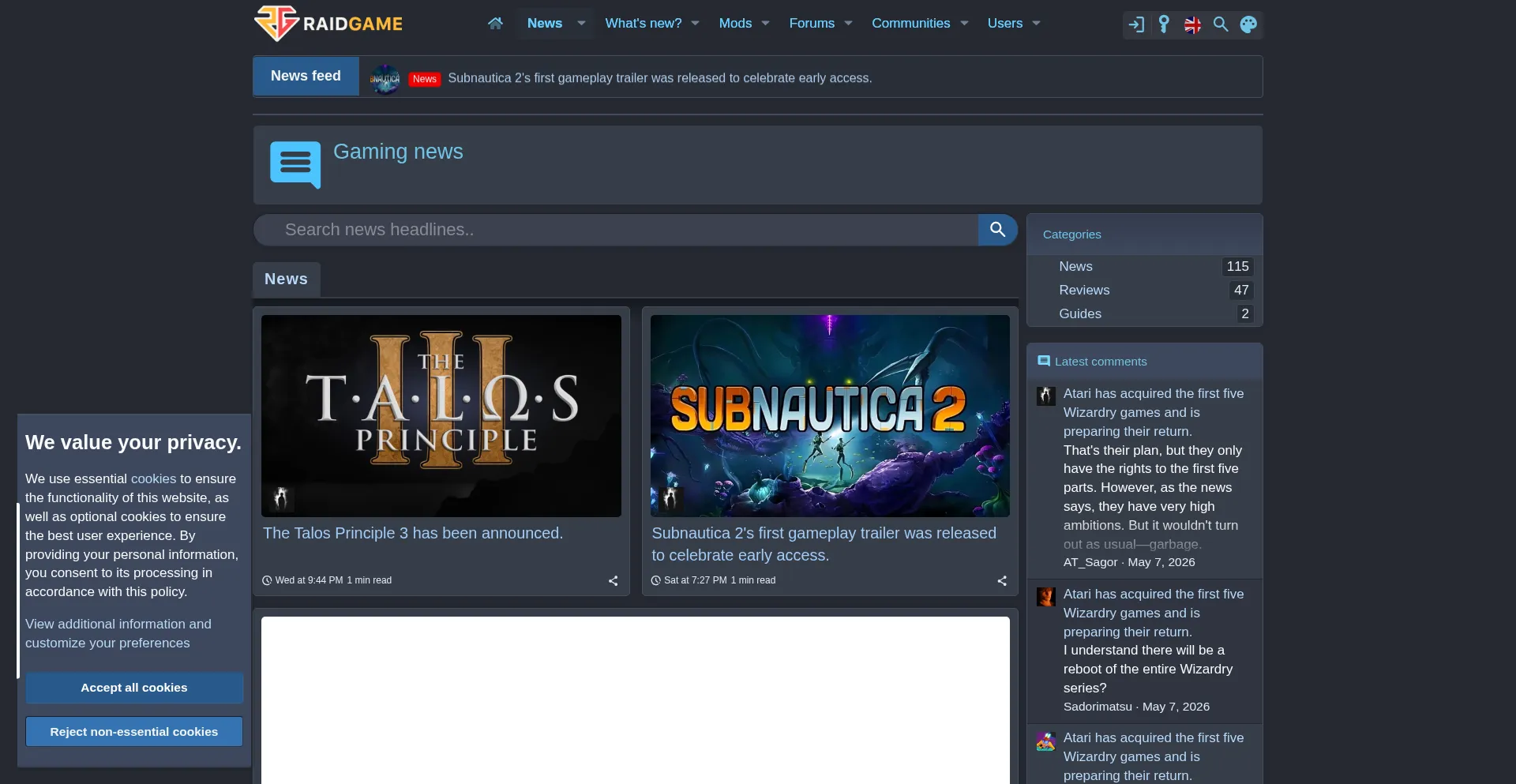Screen dimensions: 1516x784
Task: Open AT_Sagor's avatar in latest comments
Action: (1046, 396)
